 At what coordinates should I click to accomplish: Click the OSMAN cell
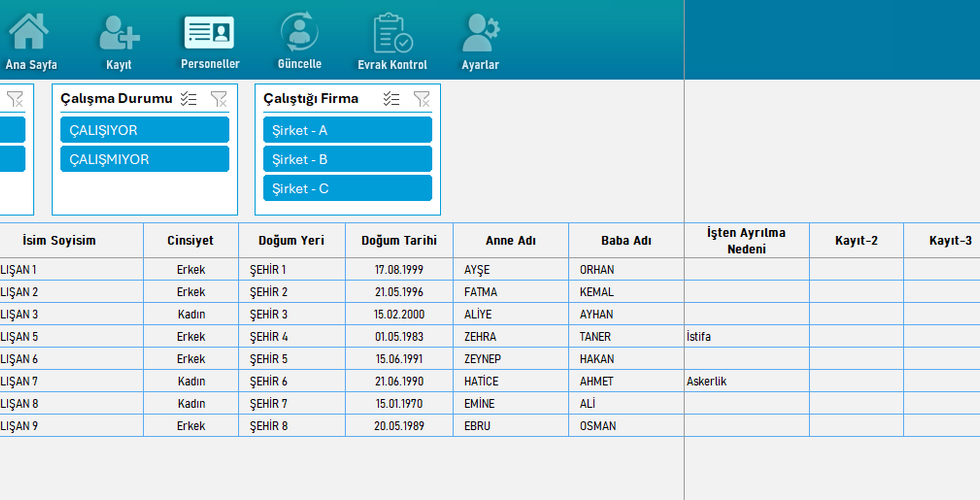click(x=626, y=426)
